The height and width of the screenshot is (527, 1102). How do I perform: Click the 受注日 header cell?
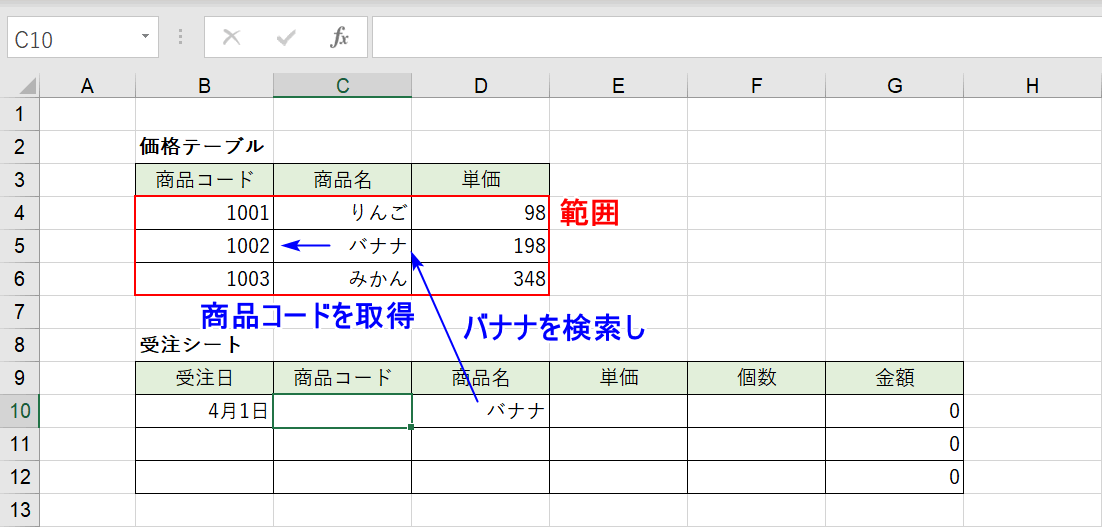[204, 377]
